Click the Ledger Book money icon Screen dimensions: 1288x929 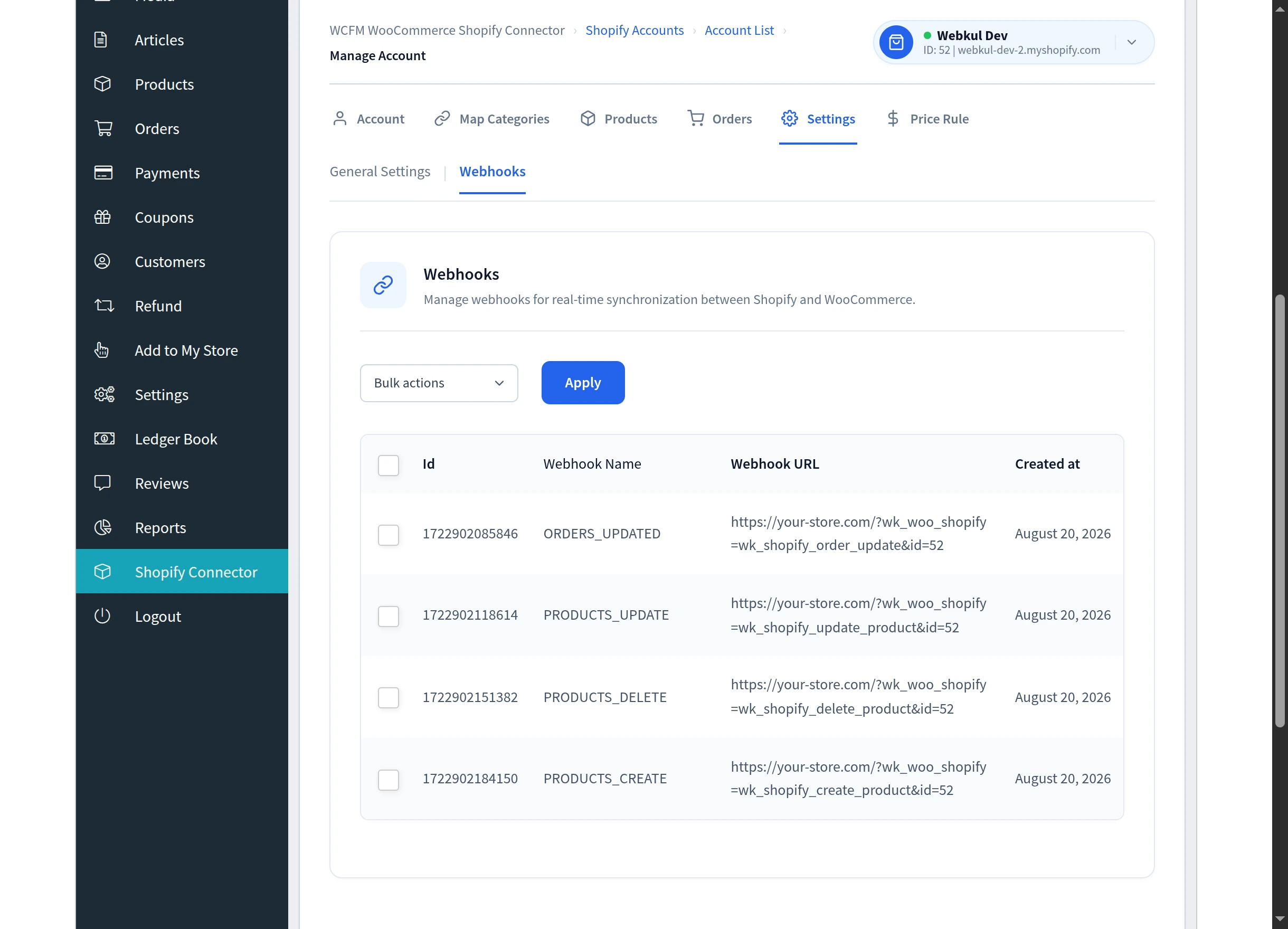(x=105, y=439)
